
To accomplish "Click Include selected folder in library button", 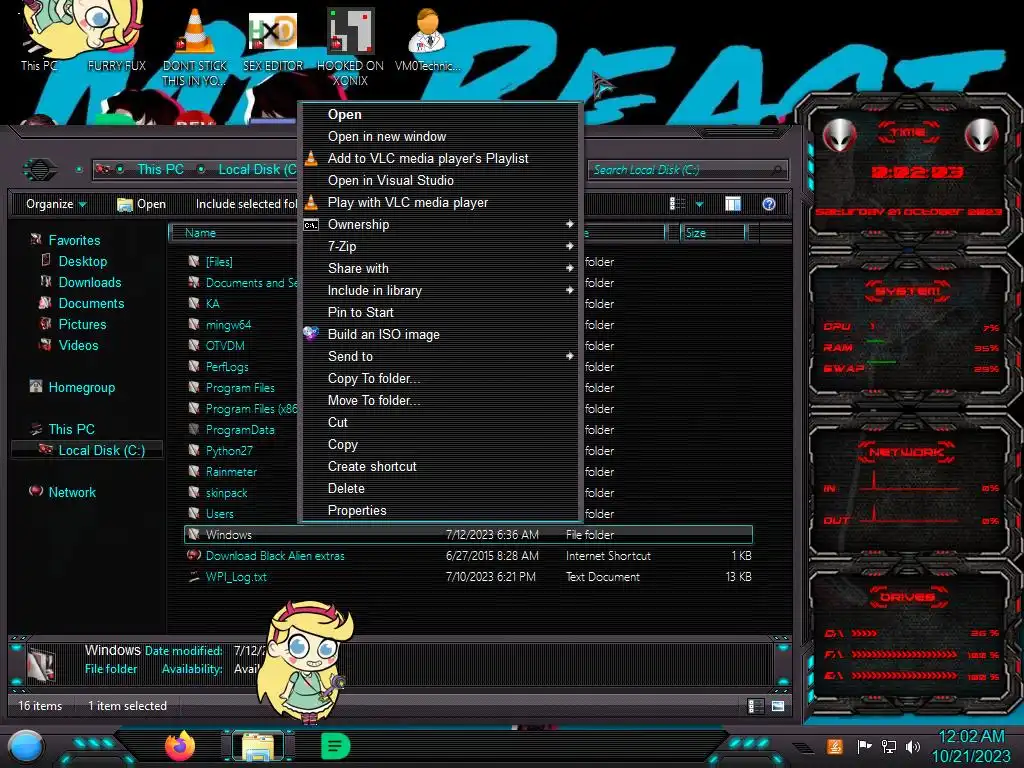I will click(246, 204).
